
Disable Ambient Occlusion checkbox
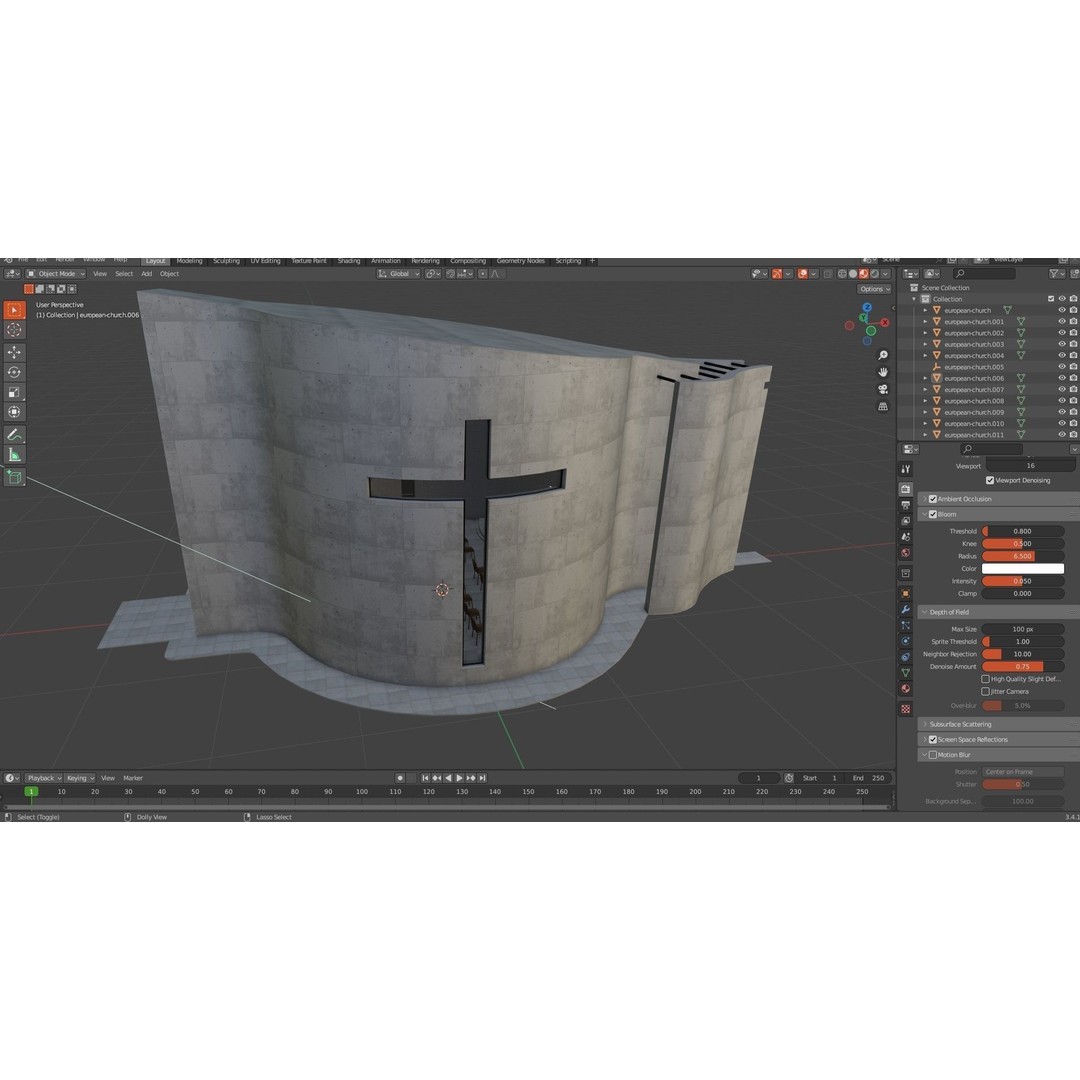[x=933, y=499]
